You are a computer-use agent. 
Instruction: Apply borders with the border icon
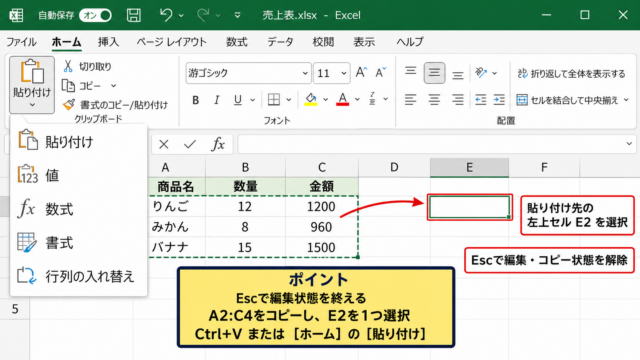[x=274, y=100]
